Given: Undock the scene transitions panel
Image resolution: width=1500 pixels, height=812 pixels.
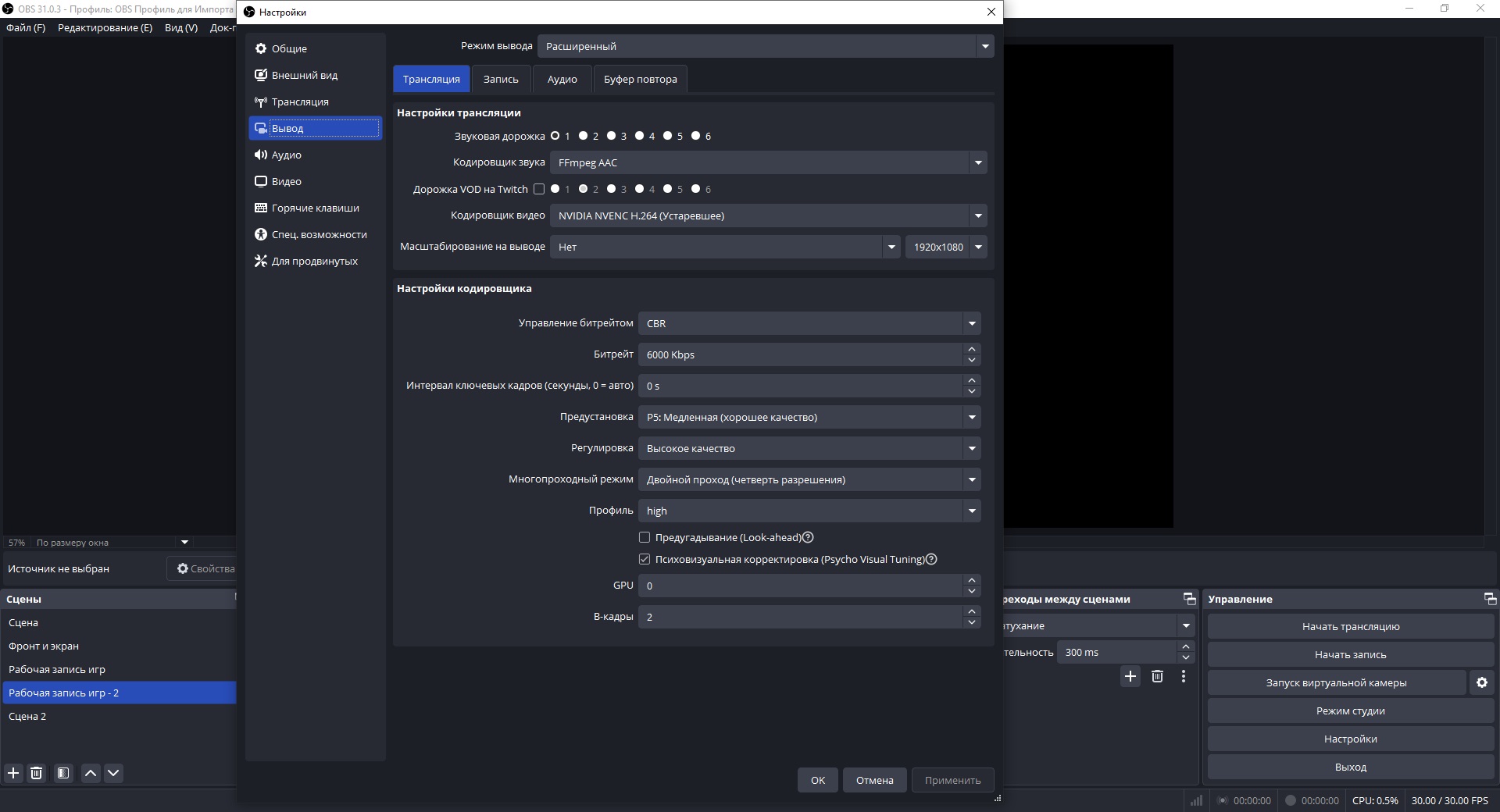Looking at the screenshot, I should point(1190,599).
